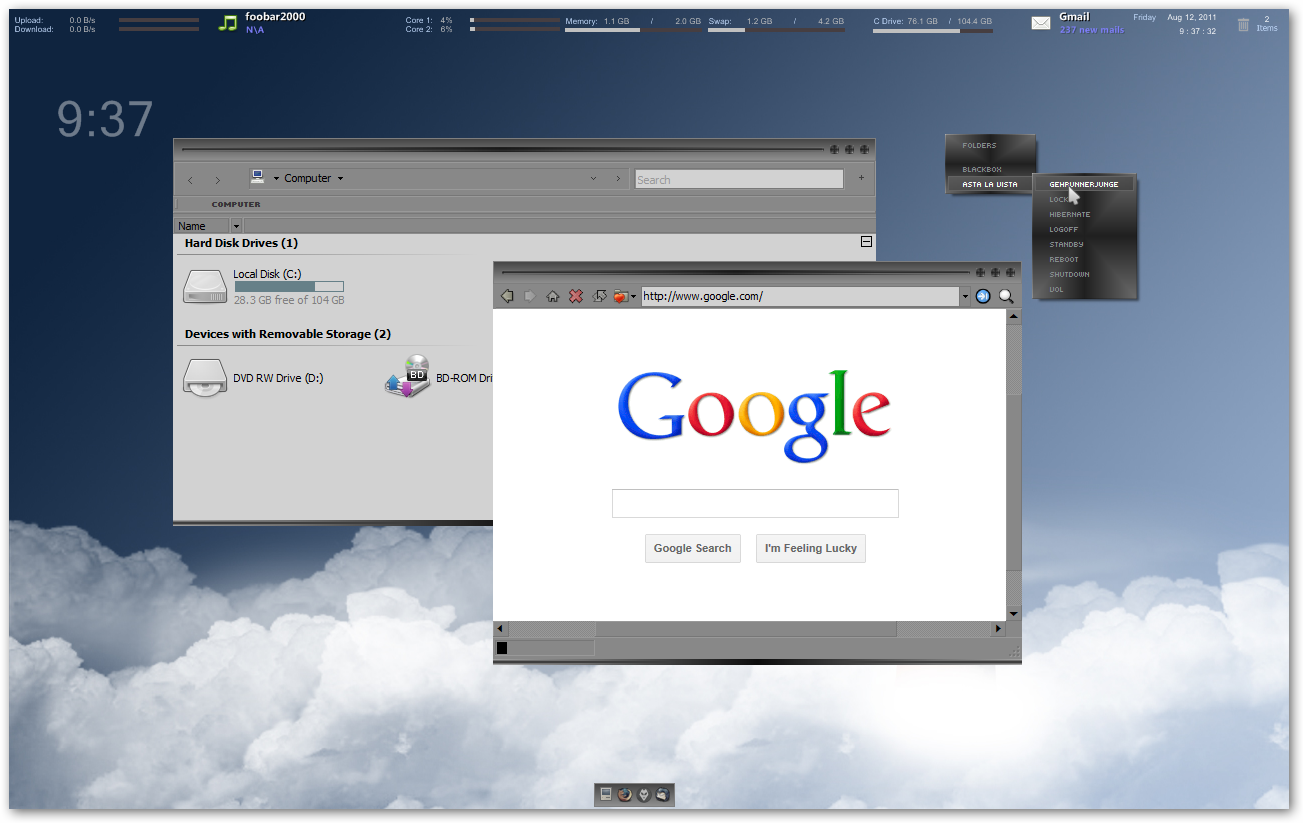Open the 237 new mails link
Image resolution: width=1303 pixels, height=823 pixels.
click(1092, 30)
